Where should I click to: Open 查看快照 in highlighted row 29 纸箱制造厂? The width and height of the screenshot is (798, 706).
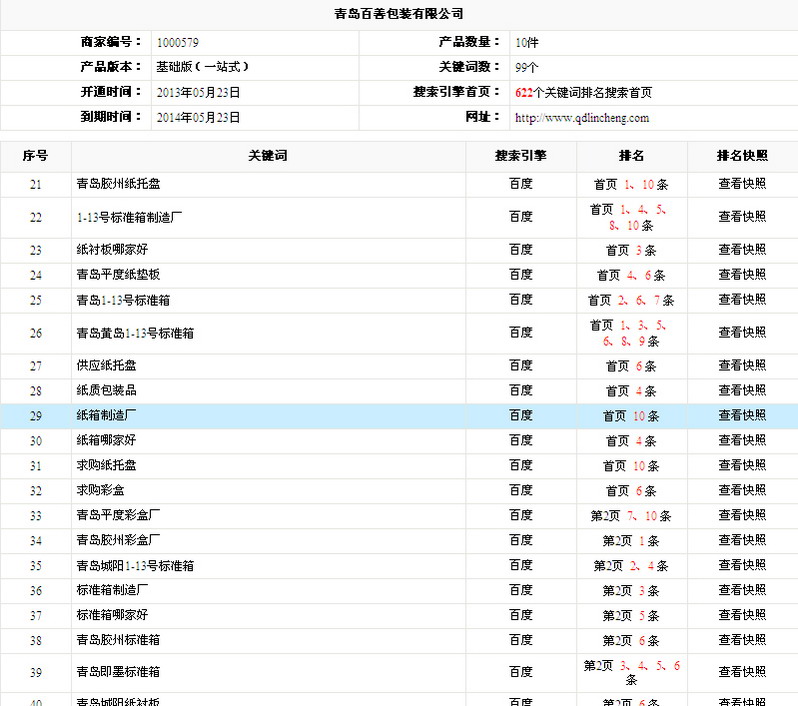[742, 415]
